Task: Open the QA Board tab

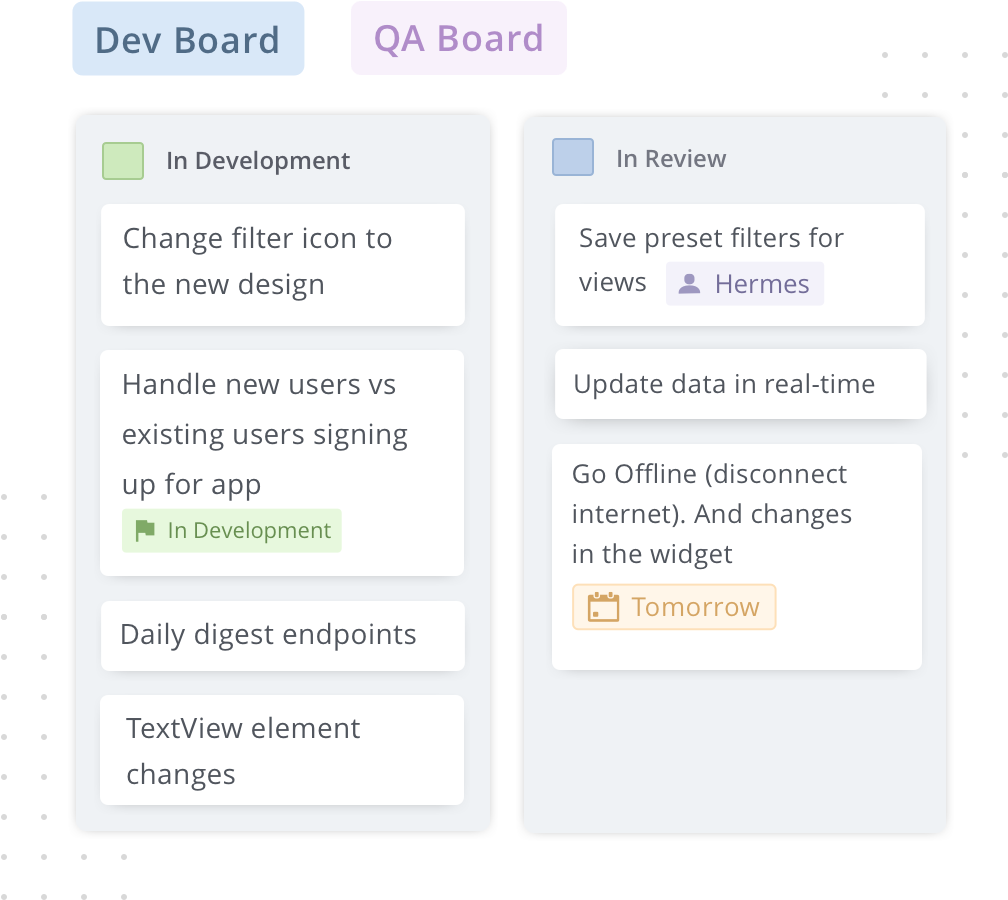Action: [459, 38]
